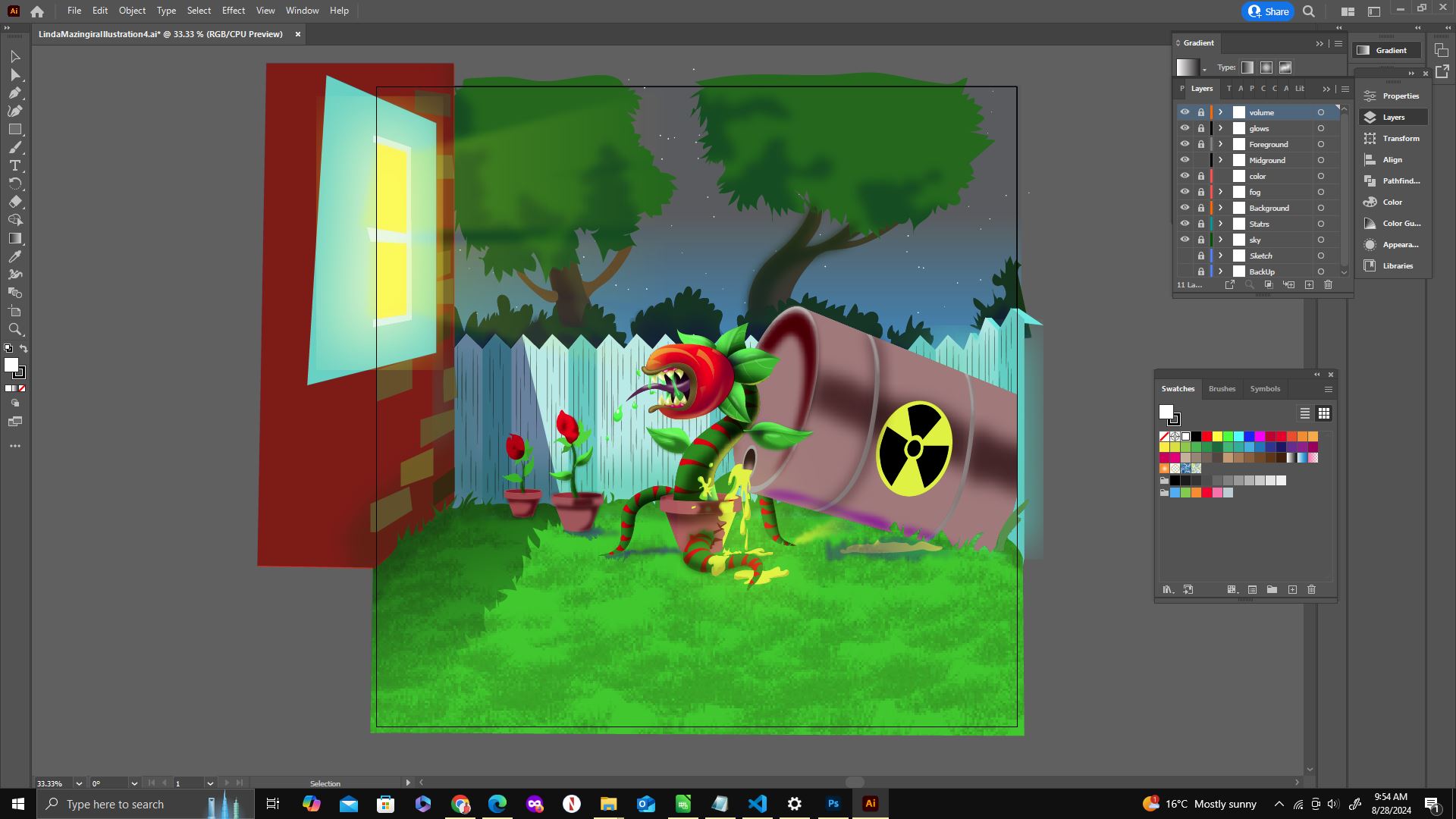Unlock the color layer

(1201, 176)
